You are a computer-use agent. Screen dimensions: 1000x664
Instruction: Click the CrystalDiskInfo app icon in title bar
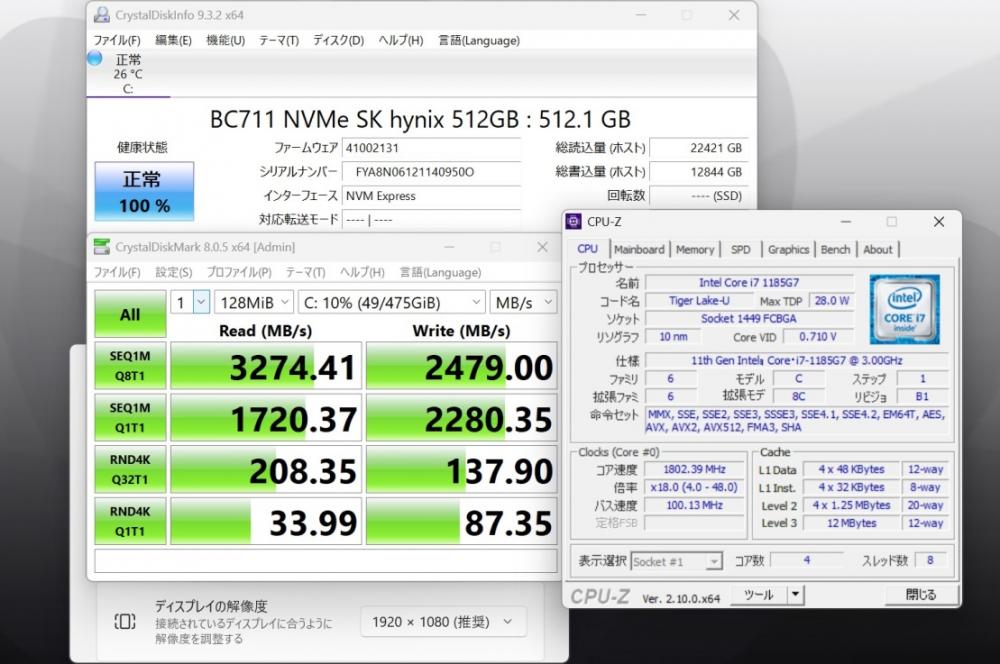101,15
